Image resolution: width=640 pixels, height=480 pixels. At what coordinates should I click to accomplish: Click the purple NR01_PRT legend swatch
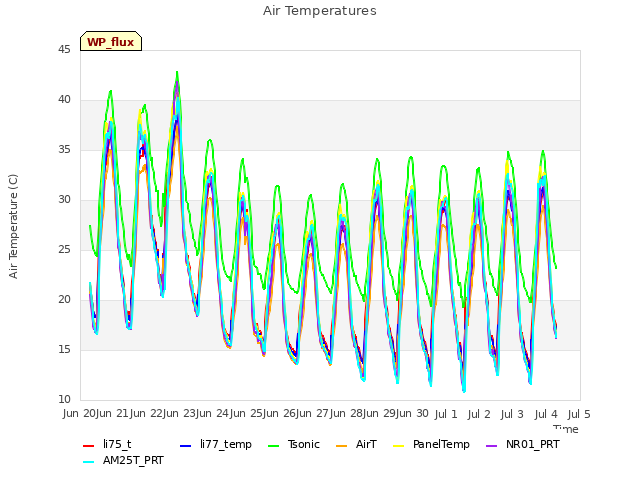pos(492,446)
